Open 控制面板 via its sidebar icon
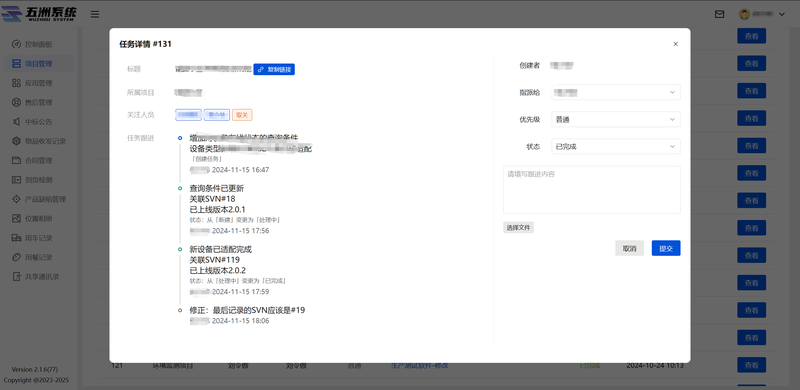Viewport: 800px width, 390px height. tap(16, 44)
